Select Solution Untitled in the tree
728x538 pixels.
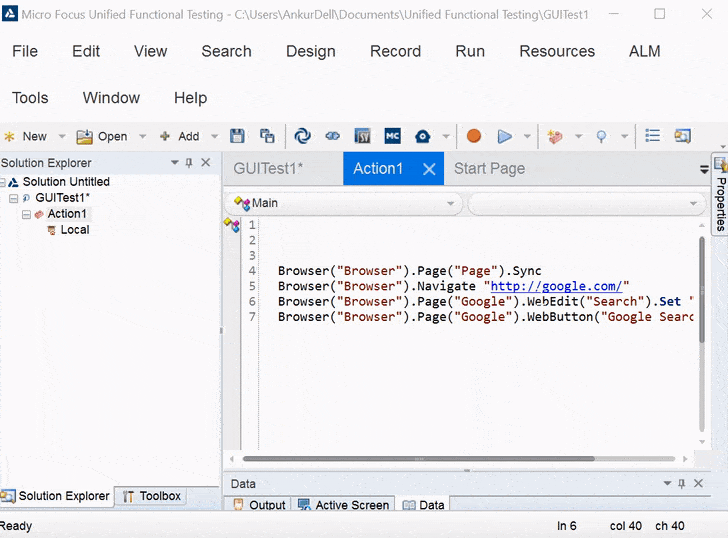pyautogui.click(x=66, y=181)
